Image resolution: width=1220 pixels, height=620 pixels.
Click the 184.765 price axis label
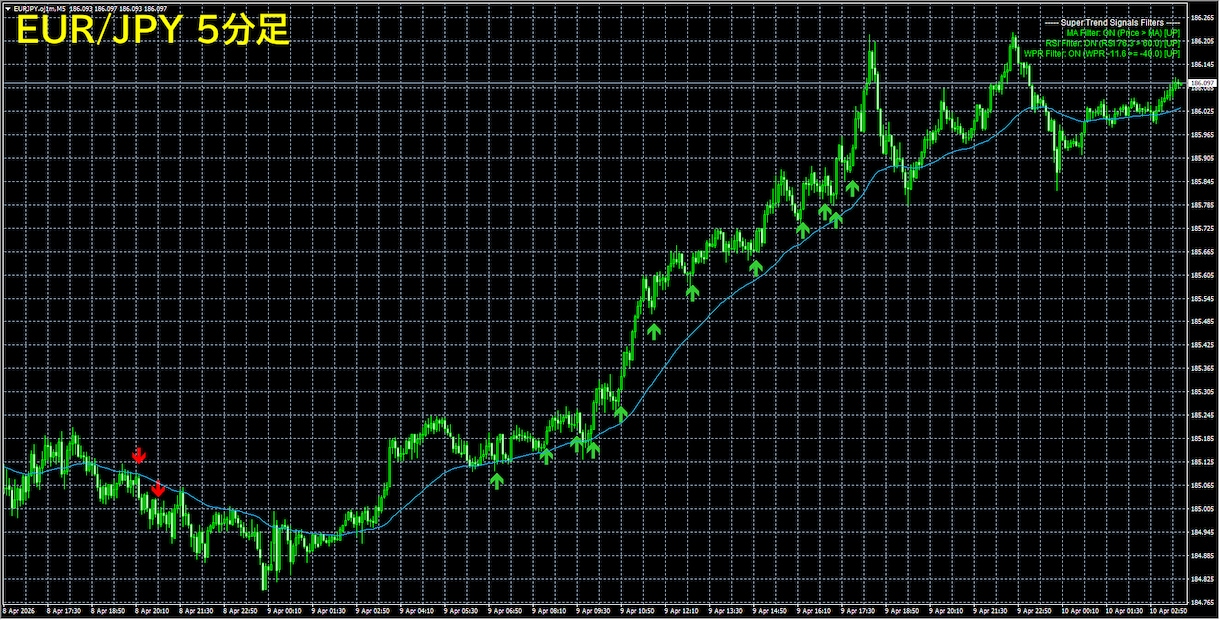(1202, 603)
